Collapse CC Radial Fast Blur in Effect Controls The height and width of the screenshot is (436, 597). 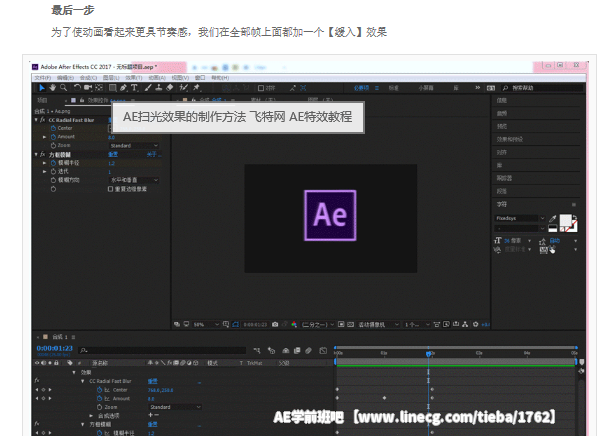click(36, 120)
